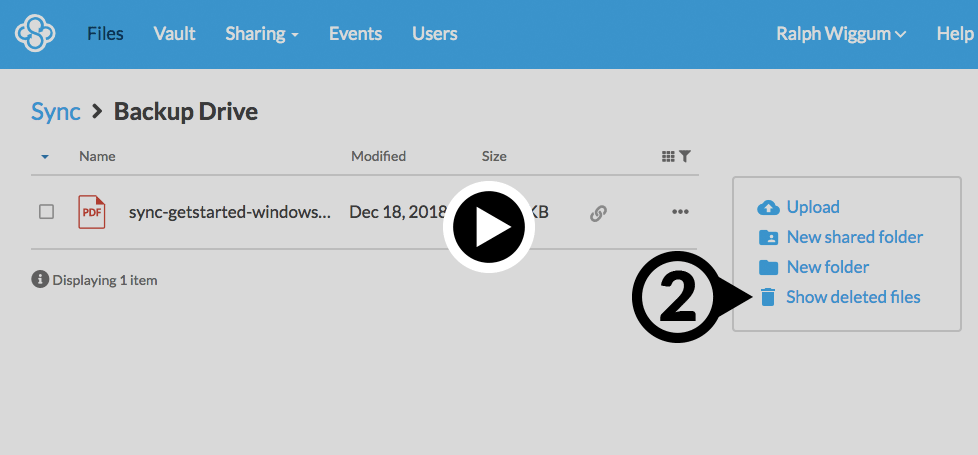Click the trash can icon

pos(768,297)
